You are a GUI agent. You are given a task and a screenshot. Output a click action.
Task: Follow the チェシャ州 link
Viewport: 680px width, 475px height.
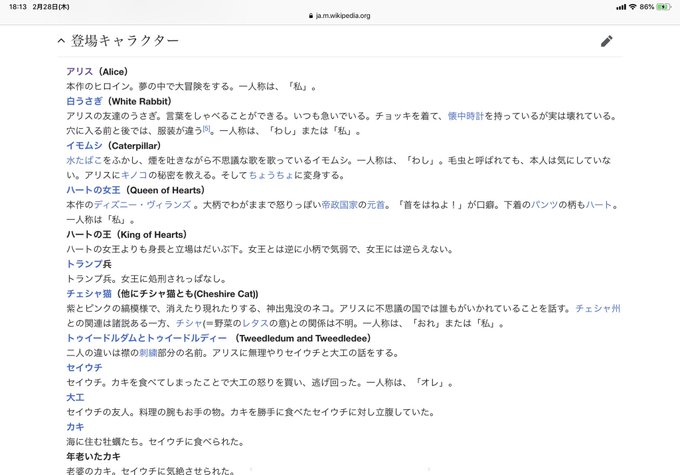click(x=598, y=308)
